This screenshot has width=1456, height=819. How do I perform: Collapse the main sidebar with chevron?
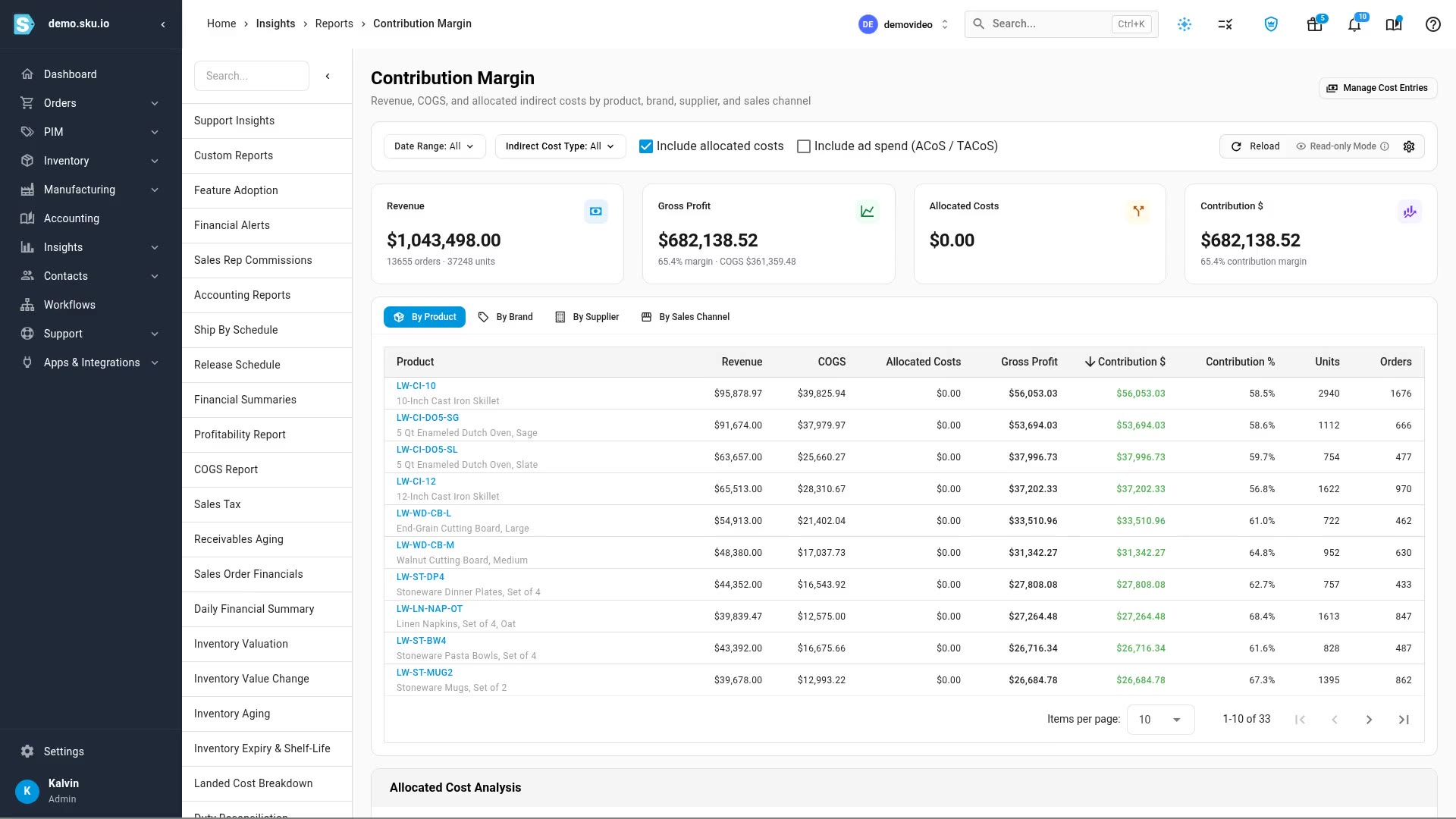pyautogui.click(x=163, y=24)
